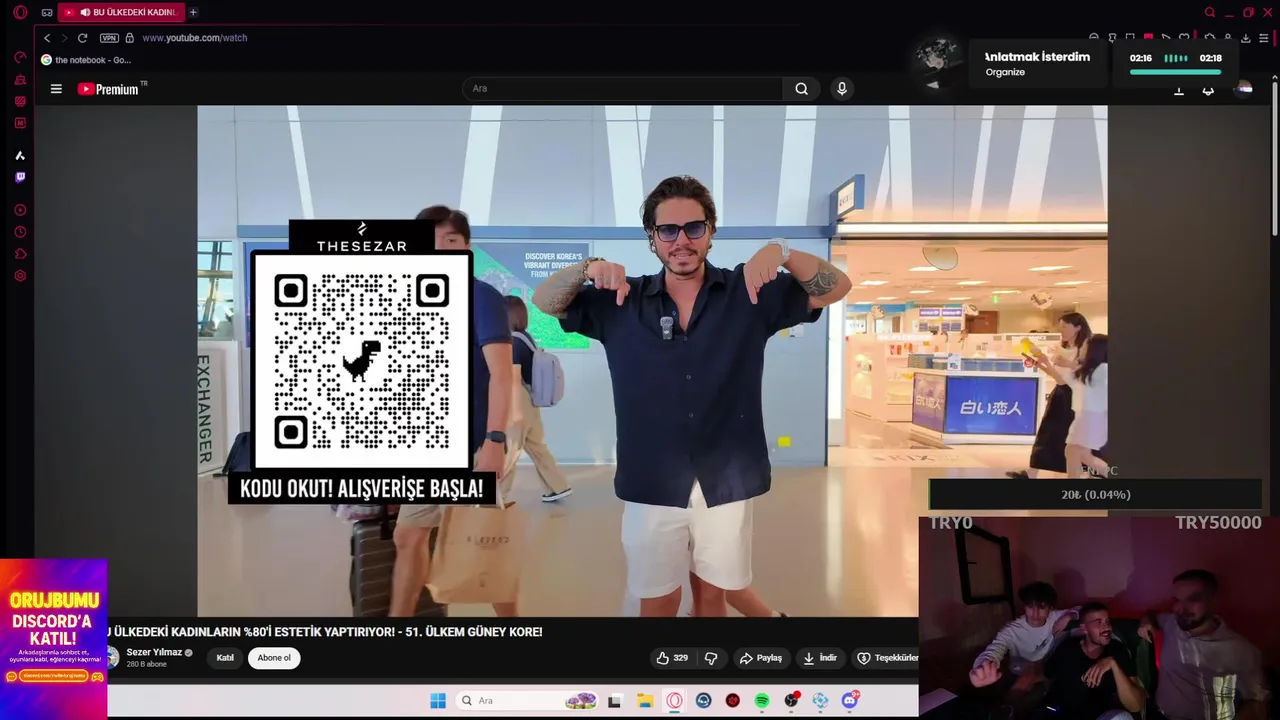The image size is (1280, 720).
Task: Click the video title text
Action: click(325, 632)
